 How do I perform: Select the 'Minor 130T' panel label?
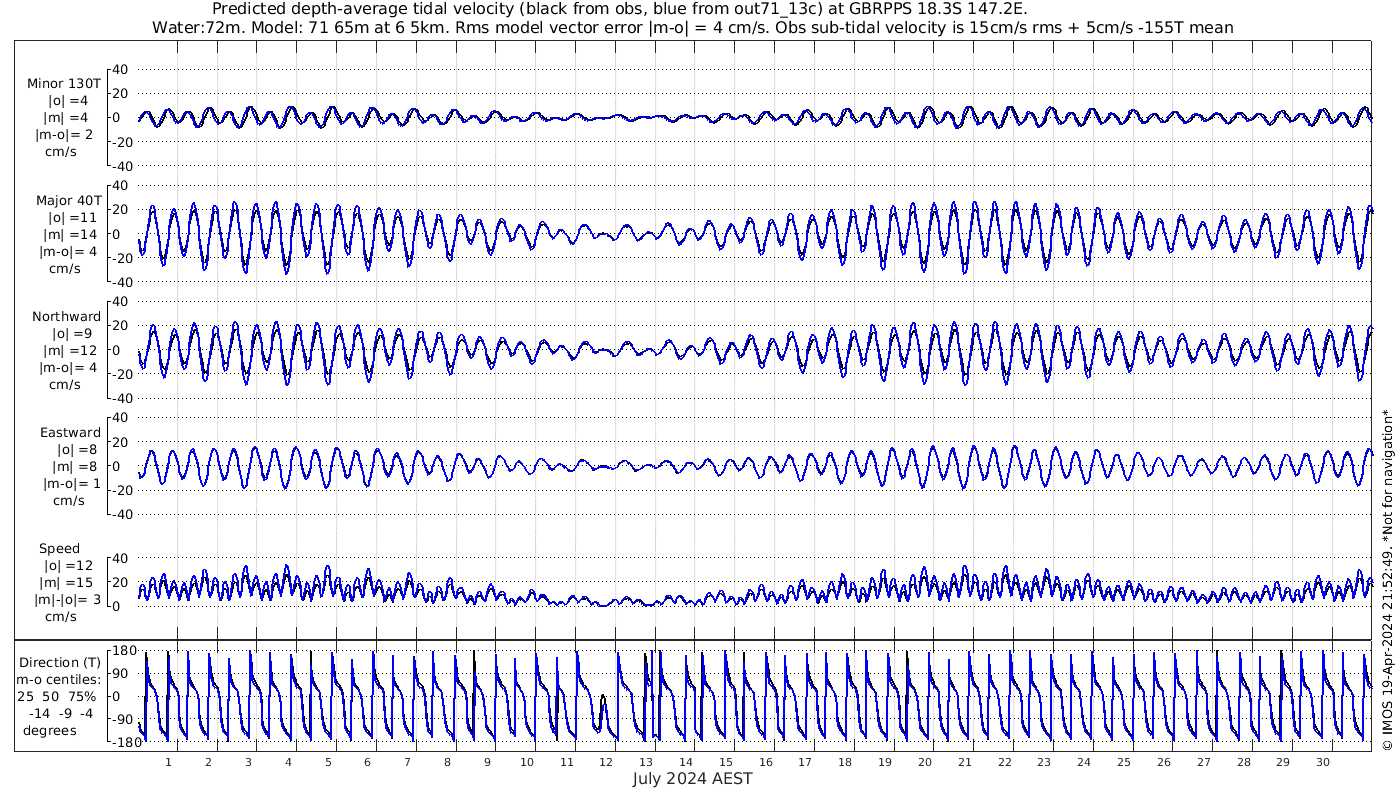[65, 83]
